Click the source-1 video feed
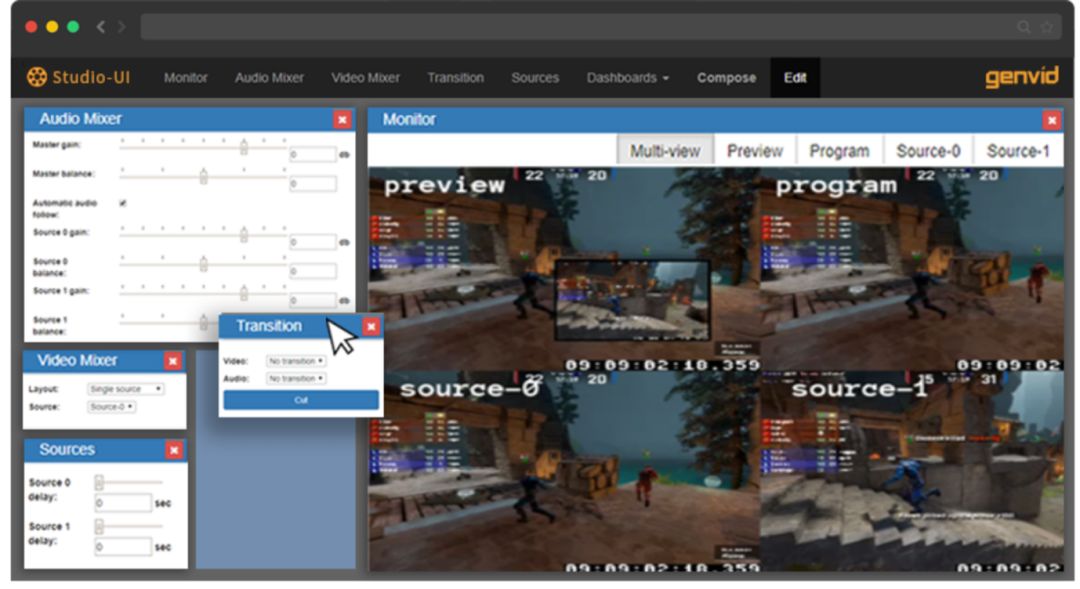Screen dimensions: 1080x589 (911, 471)
